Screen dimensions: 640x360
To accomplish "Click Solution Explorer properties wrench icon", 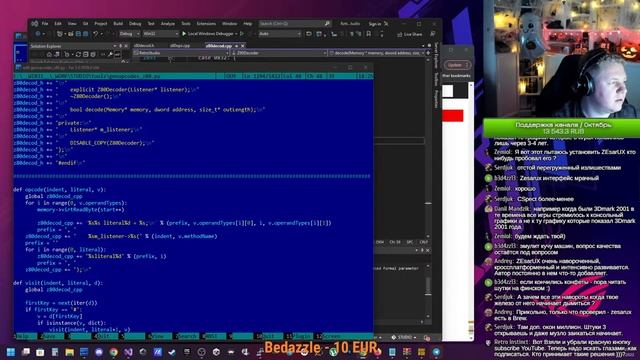I will (x=110, y=54).
